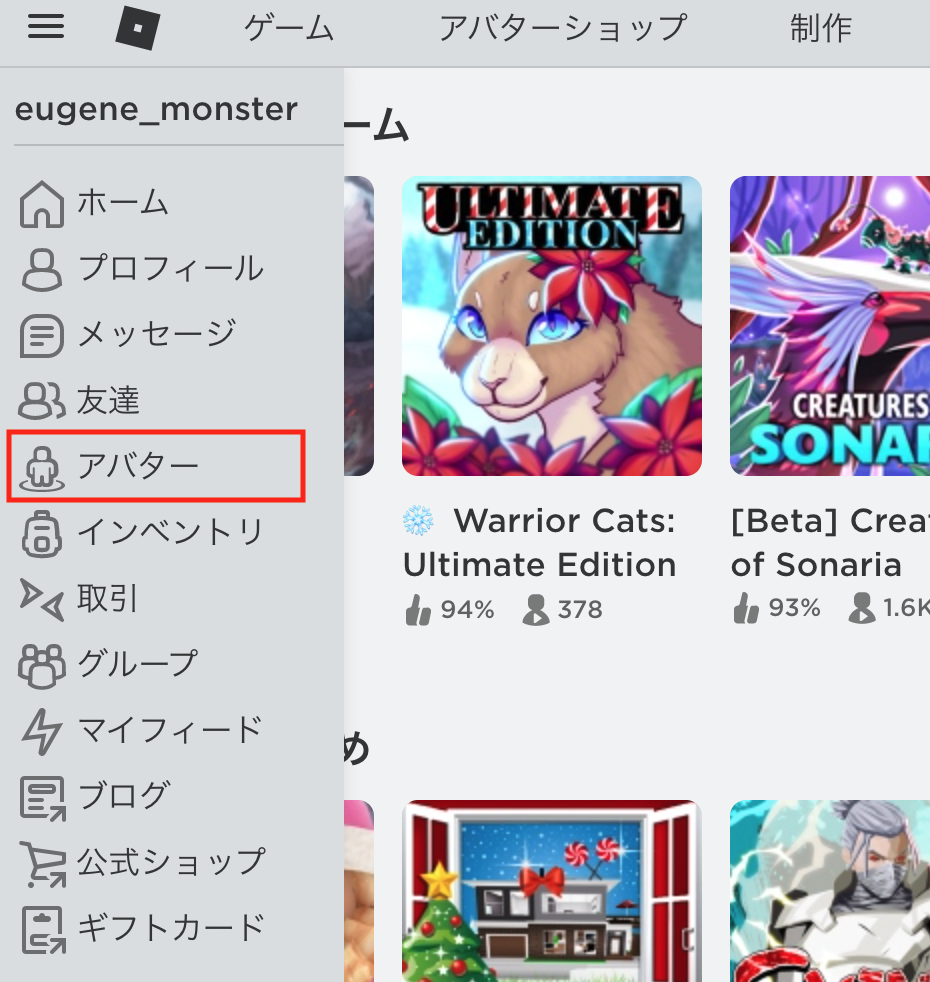Switch to the ゲーム top navigation tab

pyautogui.click(x=289, y=29)
